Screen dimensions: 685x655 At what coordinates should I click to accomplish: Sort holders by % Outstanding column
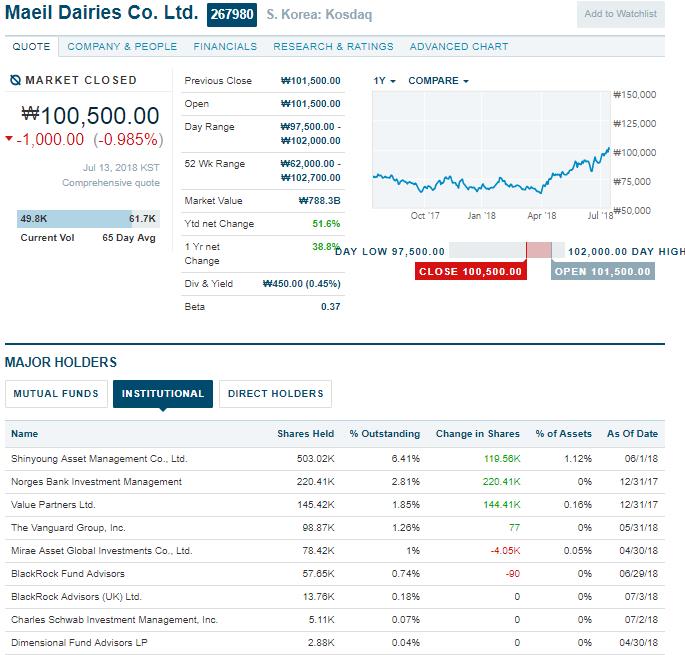[x=384, y=433]
